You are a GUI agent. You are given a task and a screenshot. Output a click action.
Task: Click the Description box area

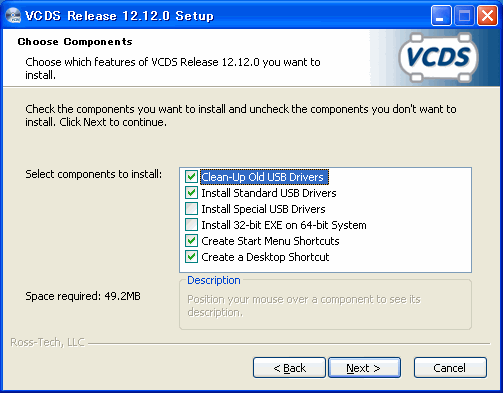pos(325,304)
